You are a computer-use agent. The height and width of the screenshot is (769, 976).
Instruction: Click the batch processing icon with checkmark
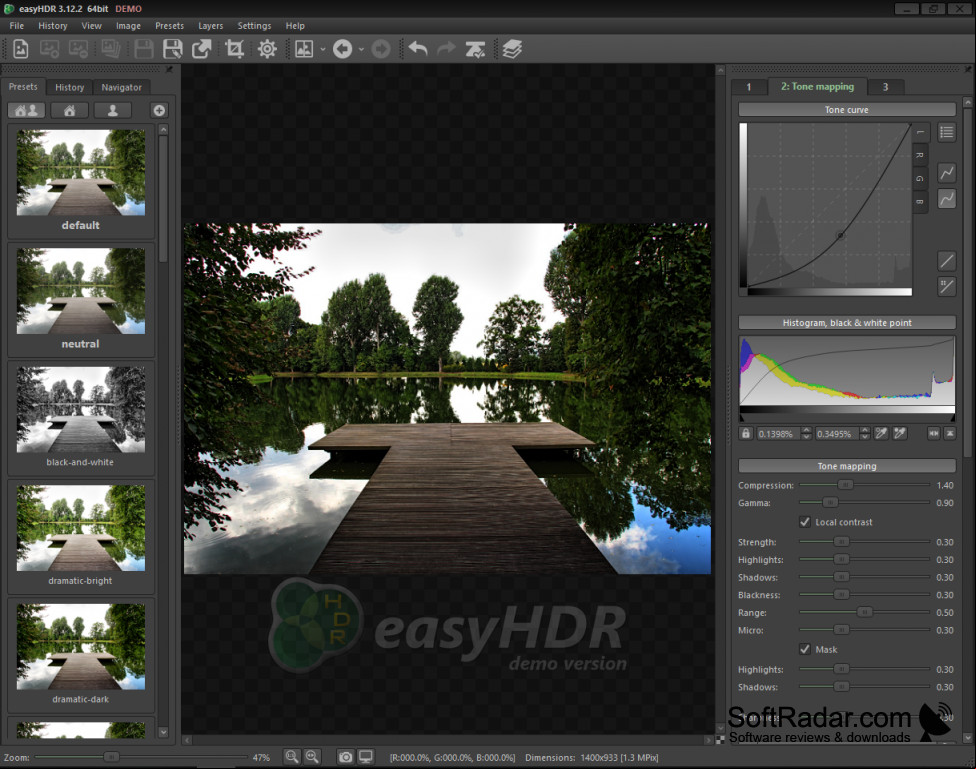tap(475, 49)
